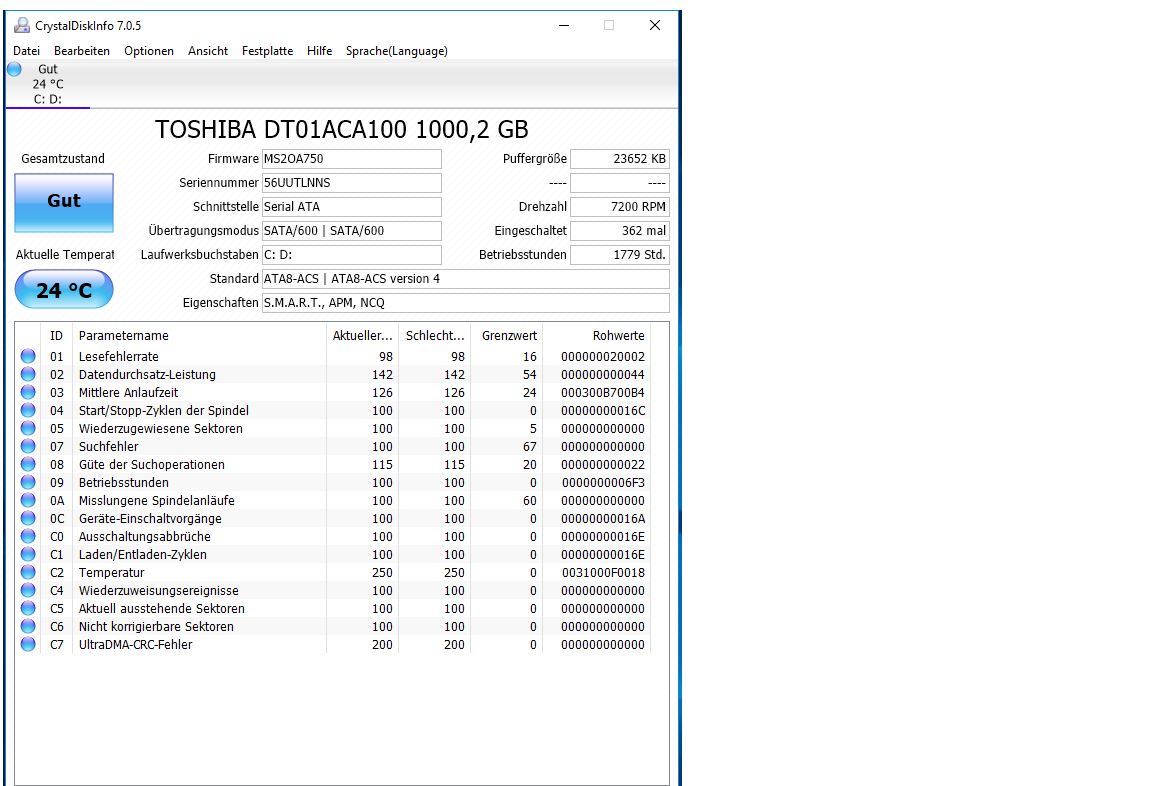Click the Drehzahl value 7200 RPM
The height and width of the screenshot is (786, 1152).
(x=620, y=206)
